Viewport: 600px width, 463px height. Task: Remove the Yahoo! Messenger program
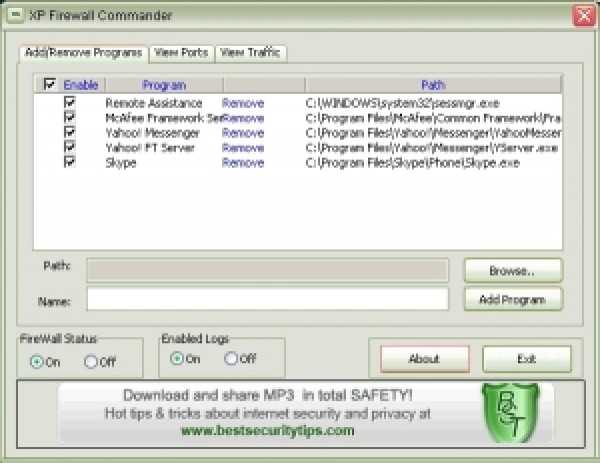(x=243, y=133)
